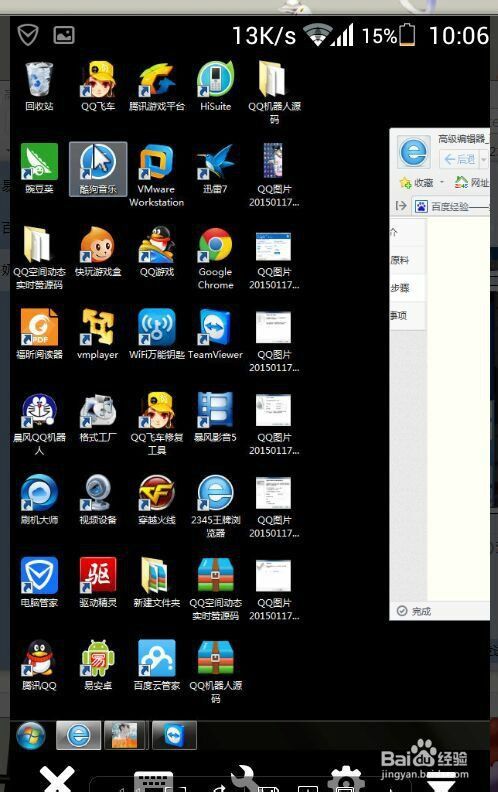The image size is (498, 792).
Task: Open the Windows Start orb
Action: [31, 735]
